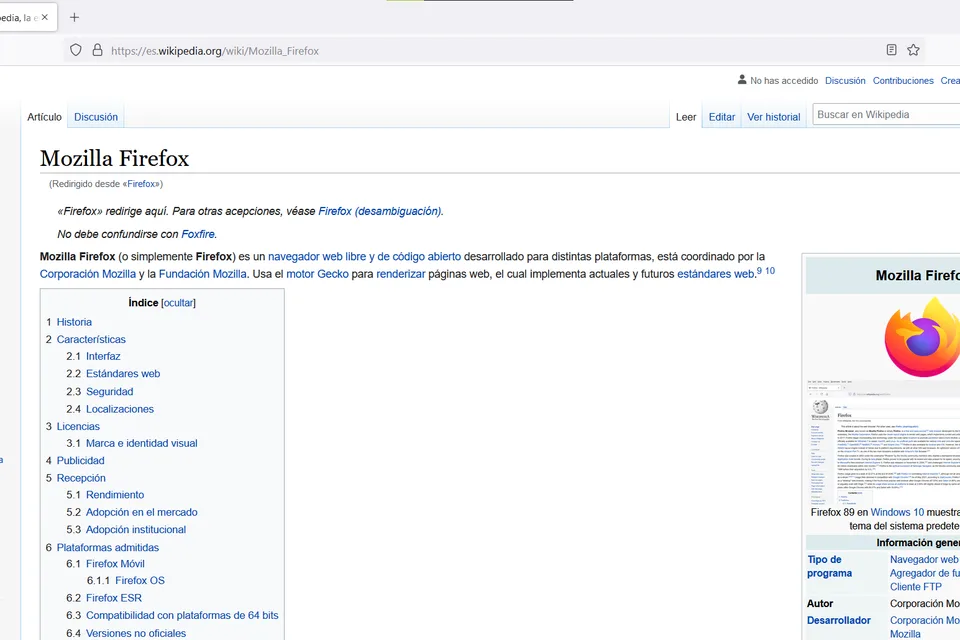Open renderizar link
Image resolution: width=960 pixels, height=640 pixels.
(x=400, y=274)
